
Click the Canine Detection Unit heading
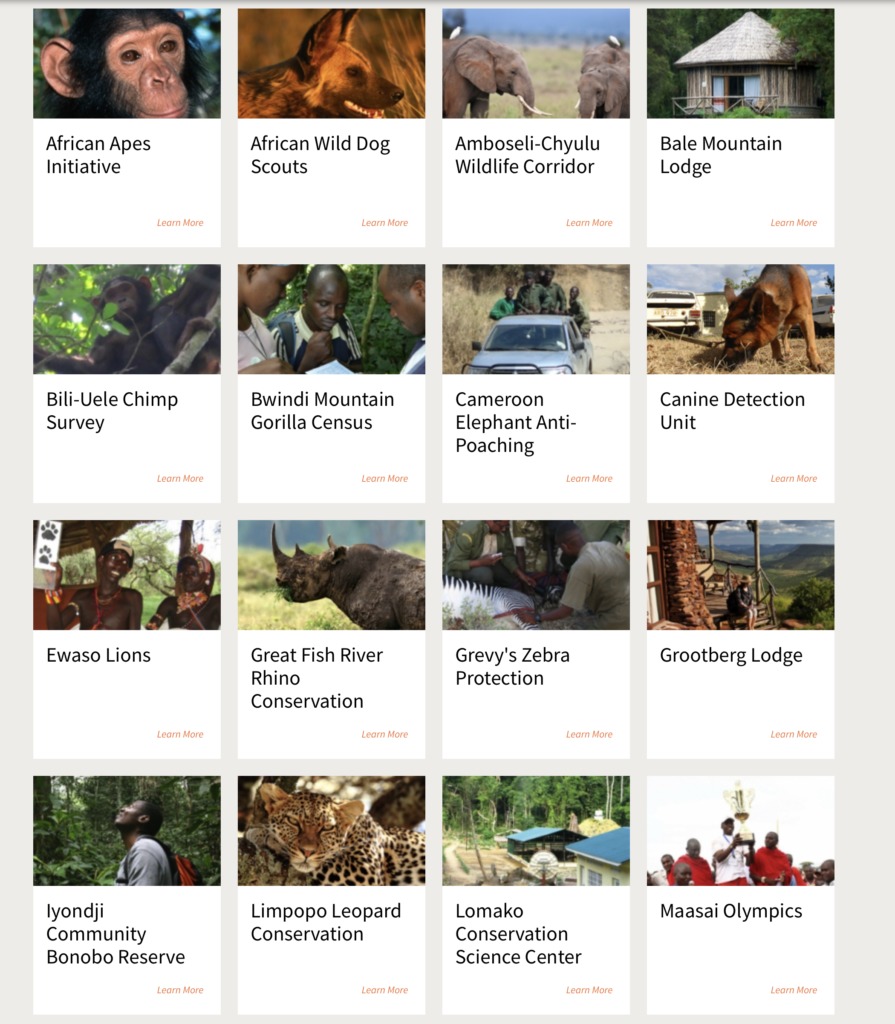[732, 411]
